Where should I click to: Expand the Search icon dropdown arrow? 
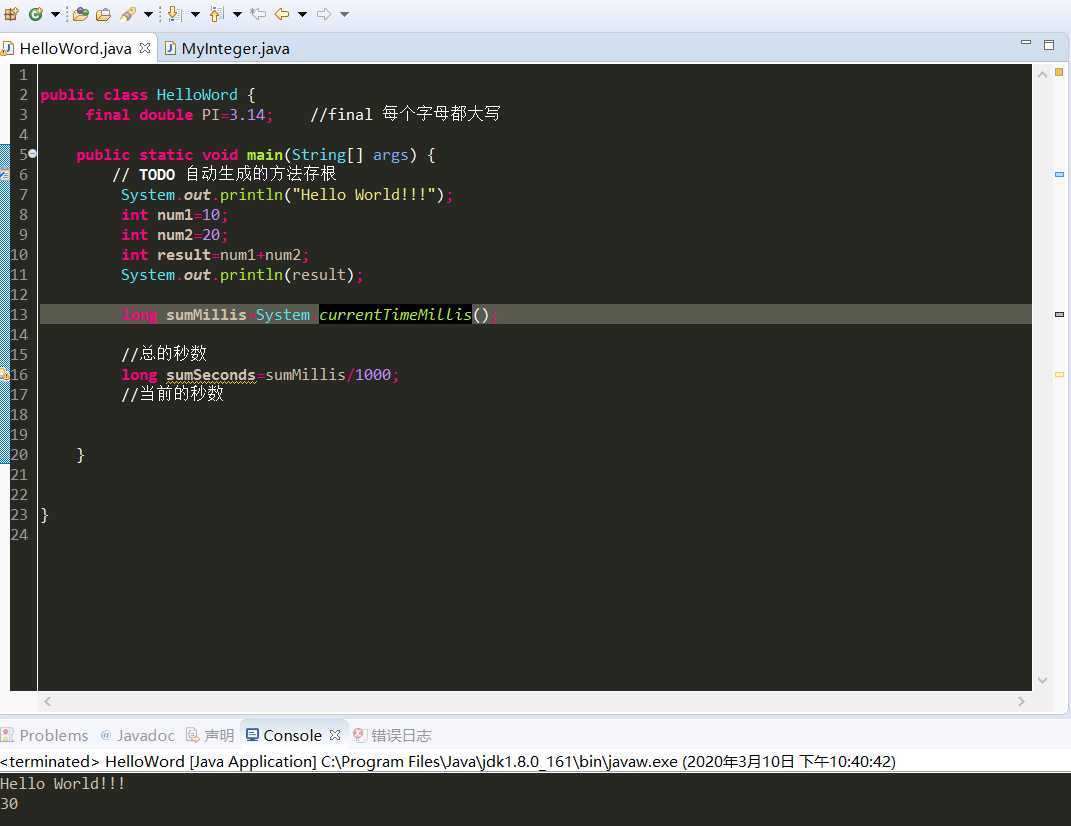148,14
